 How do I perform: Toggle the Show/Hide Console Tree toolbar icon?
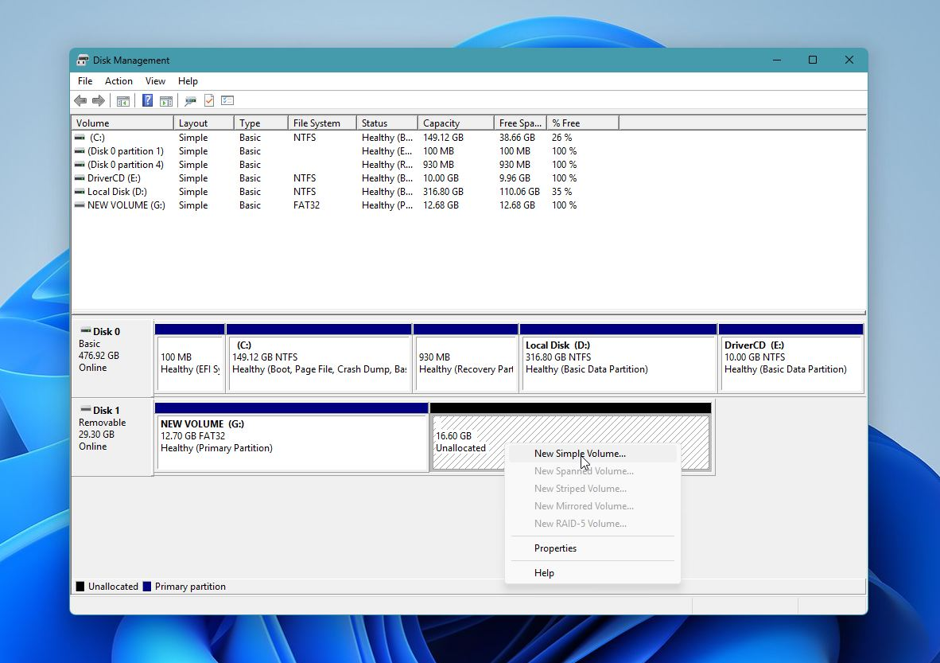(123, 101)
